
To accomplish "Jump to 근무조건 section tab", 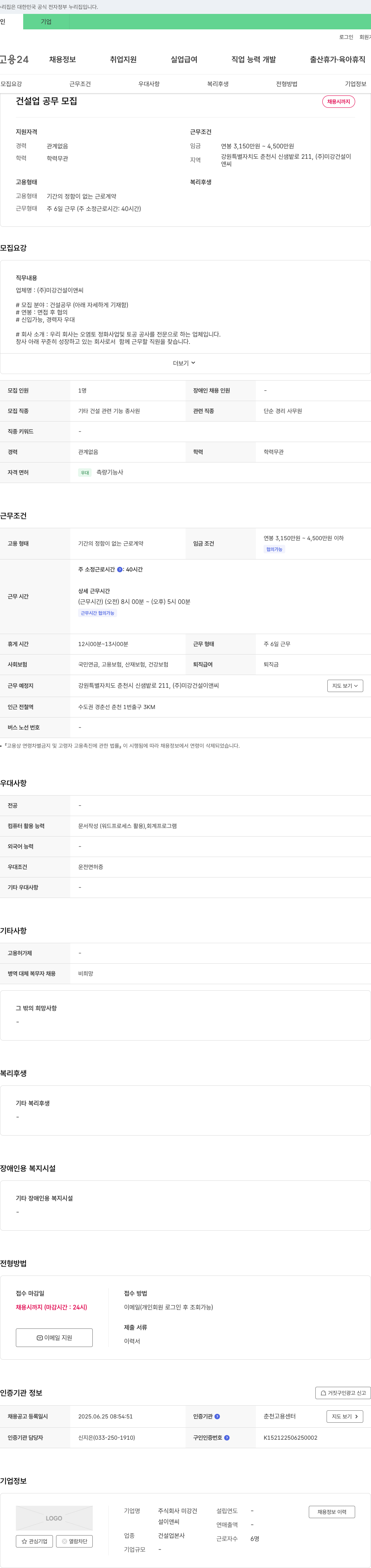I will 80,84.
